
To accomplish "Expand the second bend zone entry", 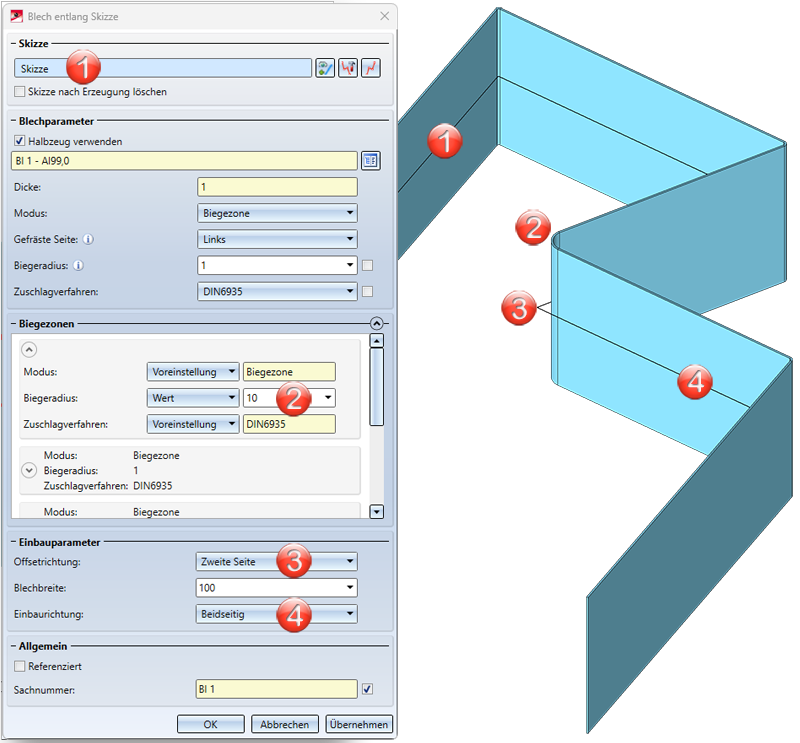I will tap(29, 470).
